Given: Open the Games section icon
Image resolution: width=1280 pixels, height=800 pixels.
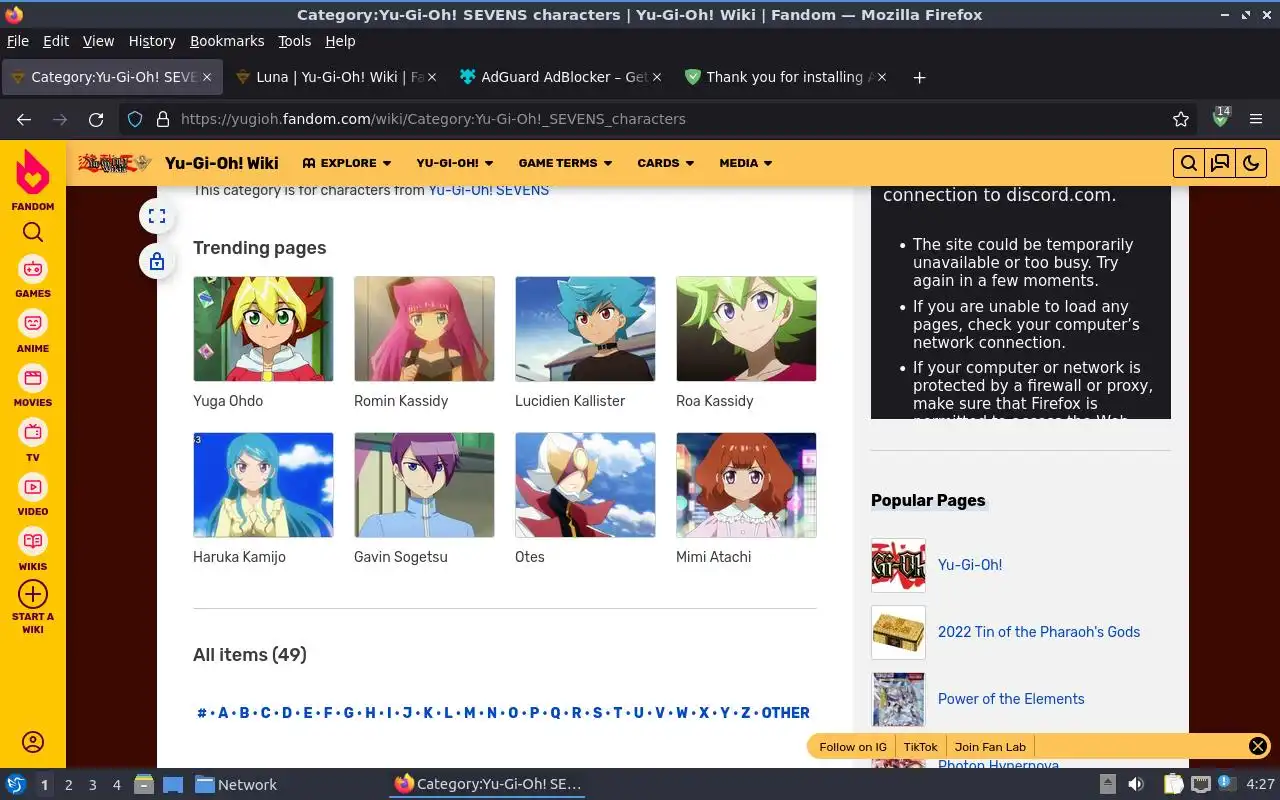Looking at the screenshot, I should [33, 269].
